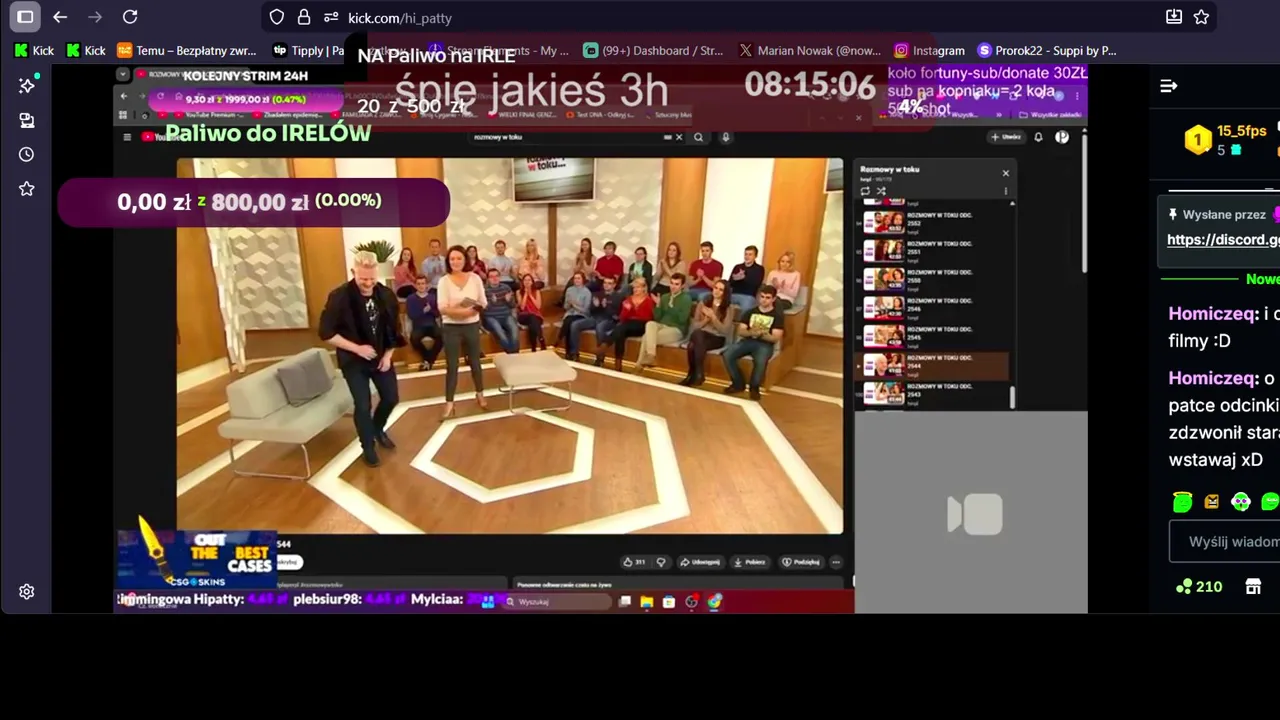Screen dimensions: 1280x720
Task: Open the sparkle AI sidebar tool
Action: coord(27,86)
